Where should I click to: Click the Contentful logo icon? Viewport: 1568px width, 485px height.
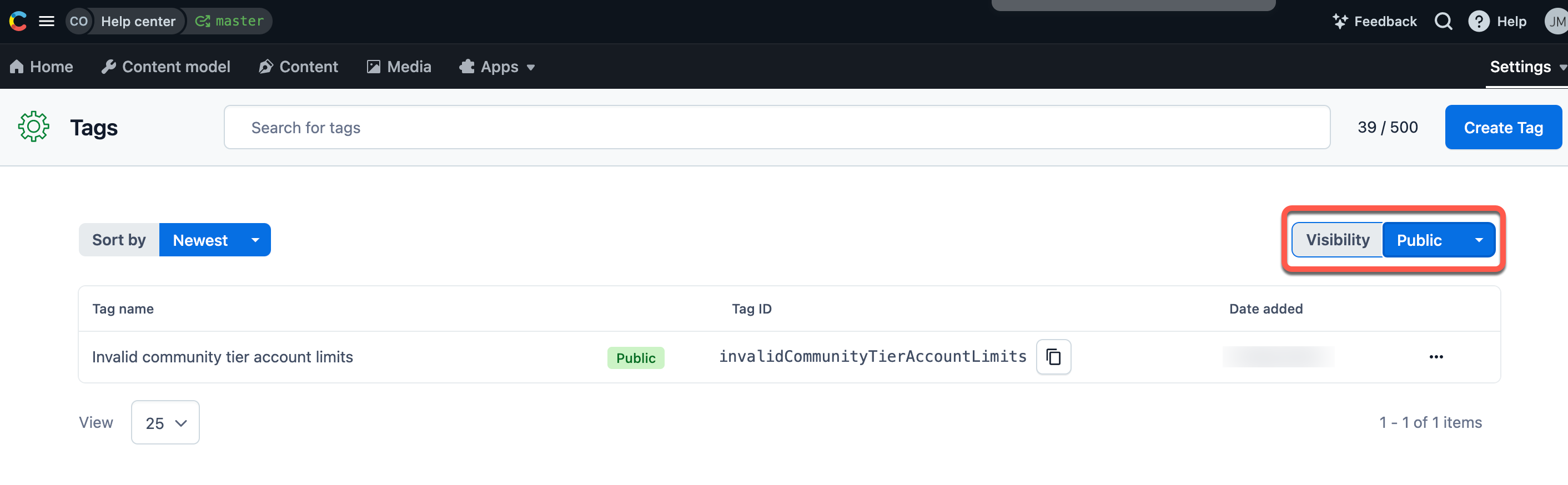tap(18, 21)
